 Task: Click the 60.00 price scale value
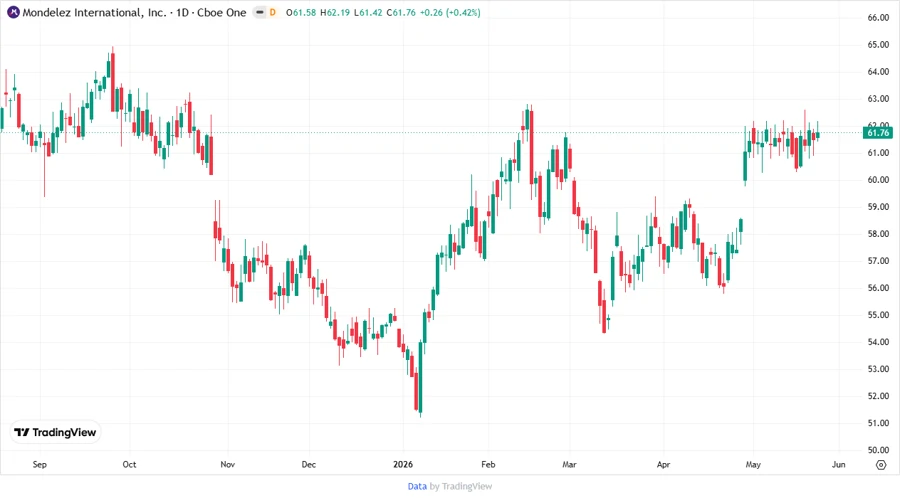coord(878,180)
